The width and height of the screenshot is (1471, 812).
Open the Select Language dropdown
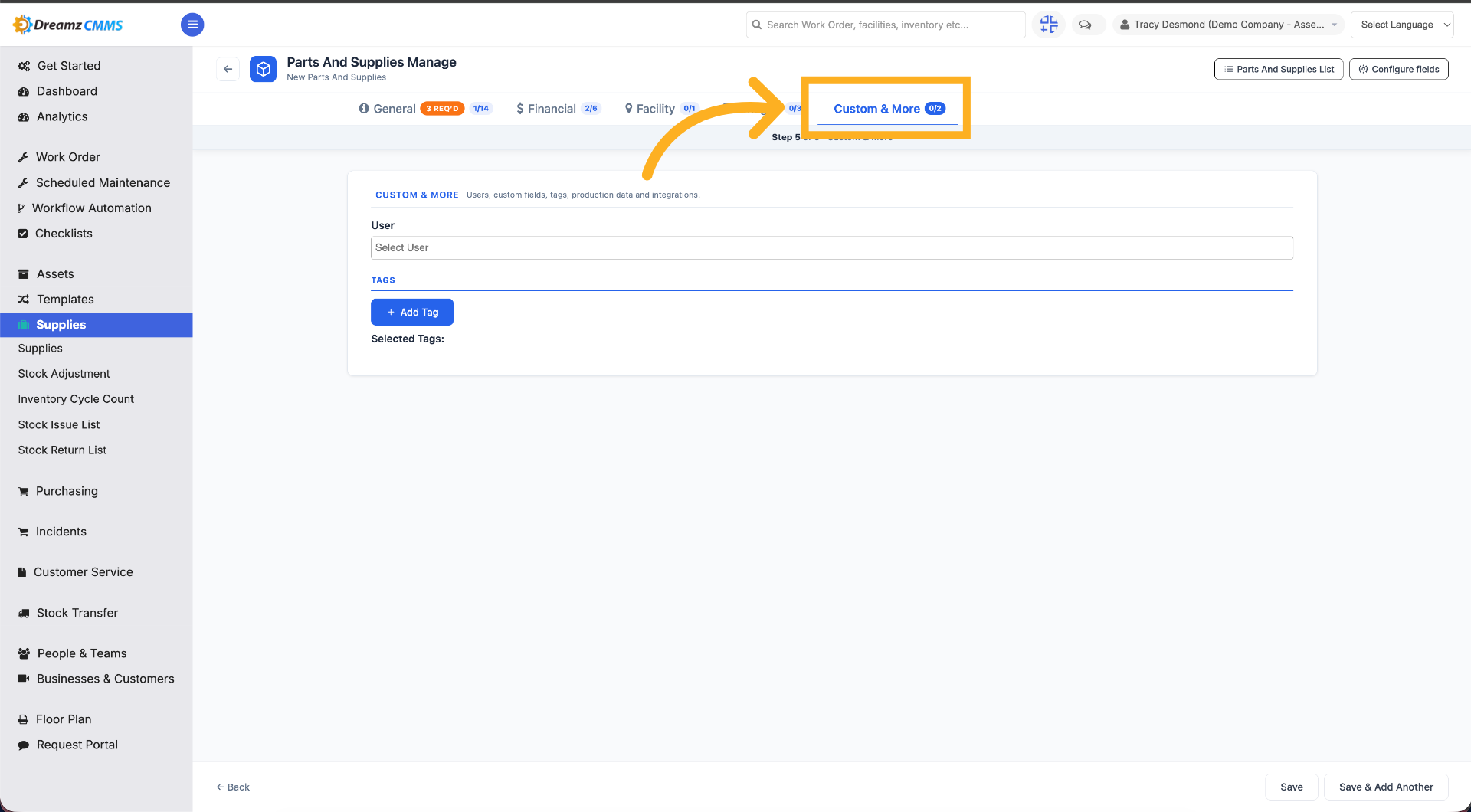(1402, 25)
